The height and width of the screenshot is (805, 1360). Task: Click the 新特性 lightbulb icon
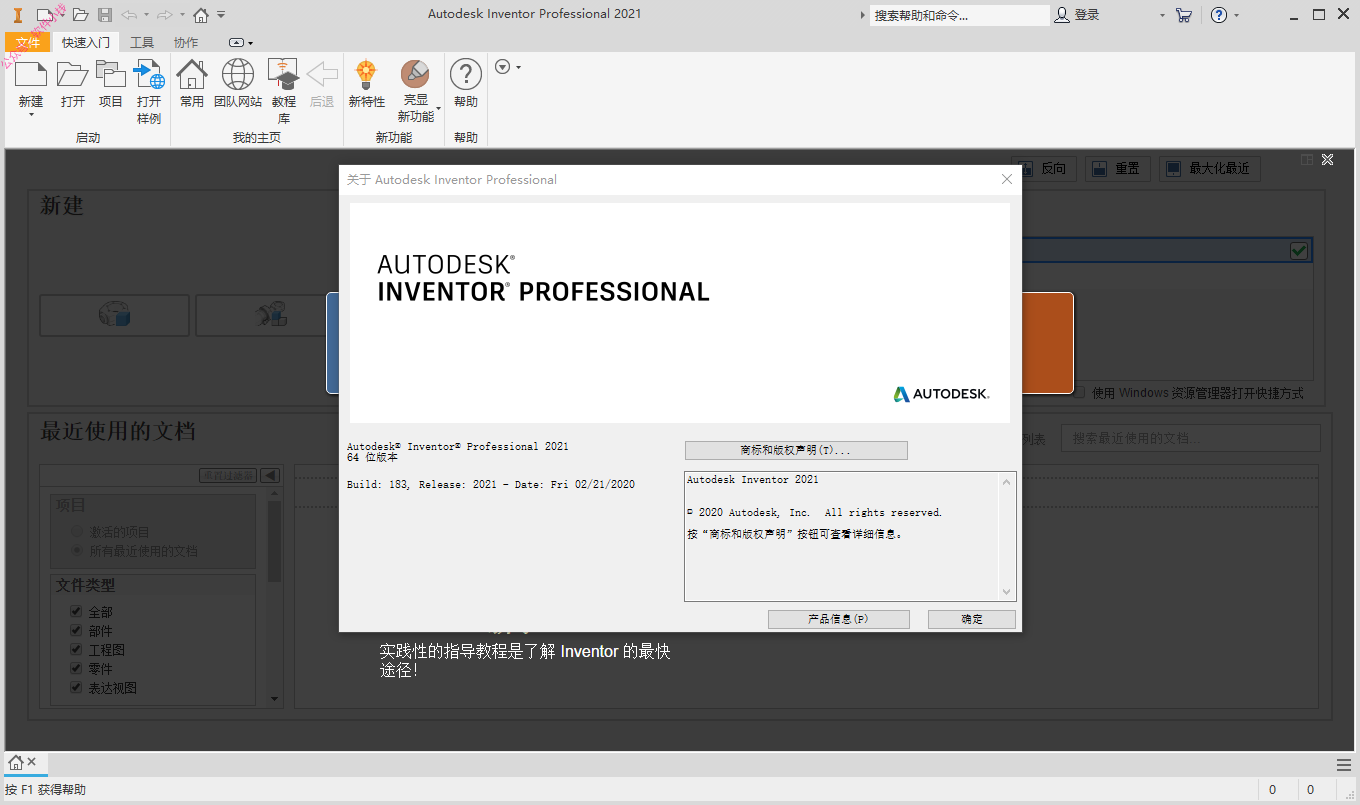click(x=366, y=75)
